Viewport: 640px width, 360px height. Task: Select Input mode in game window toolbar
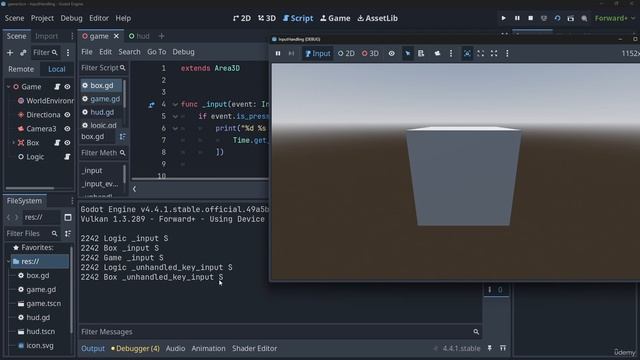coord(318,53)
